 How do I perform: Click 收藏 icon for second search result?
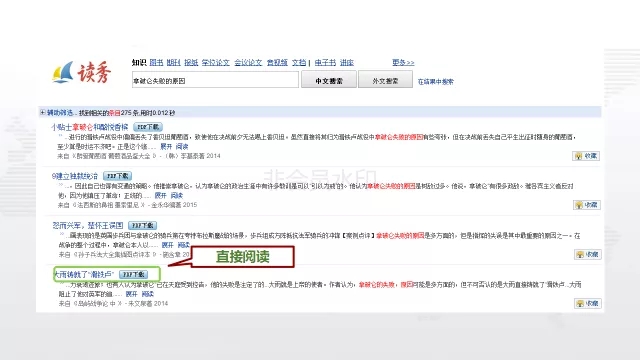(587, 205)
